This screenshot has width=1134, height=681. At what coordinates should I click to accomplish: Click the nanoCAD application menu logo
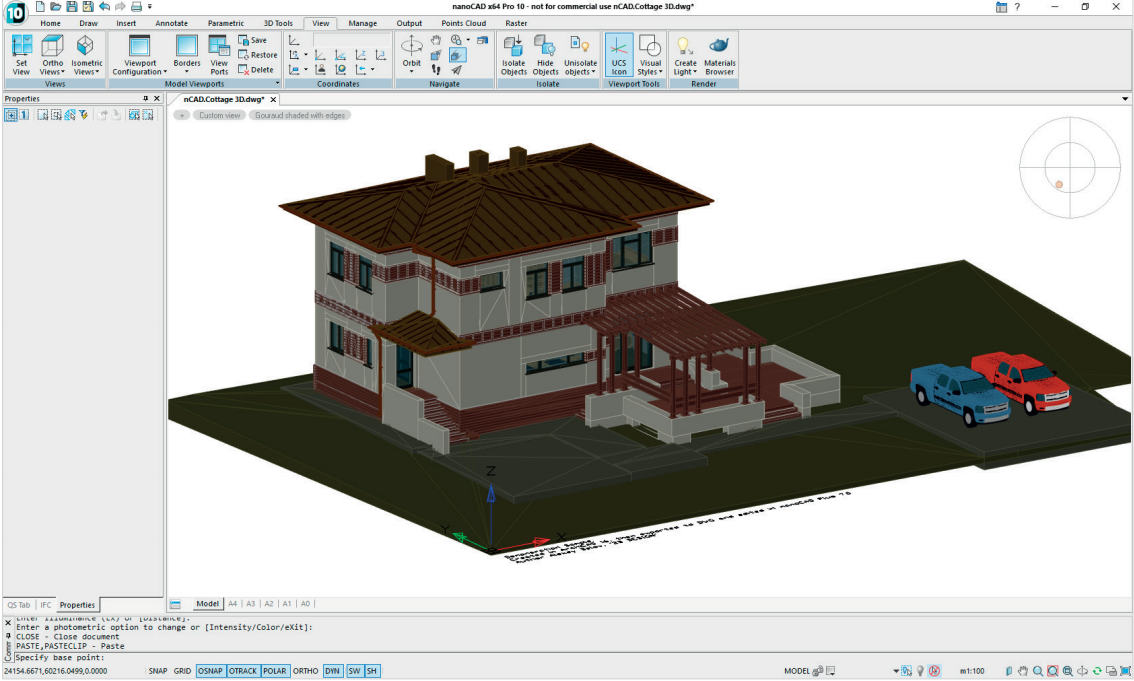click(14, 12)
